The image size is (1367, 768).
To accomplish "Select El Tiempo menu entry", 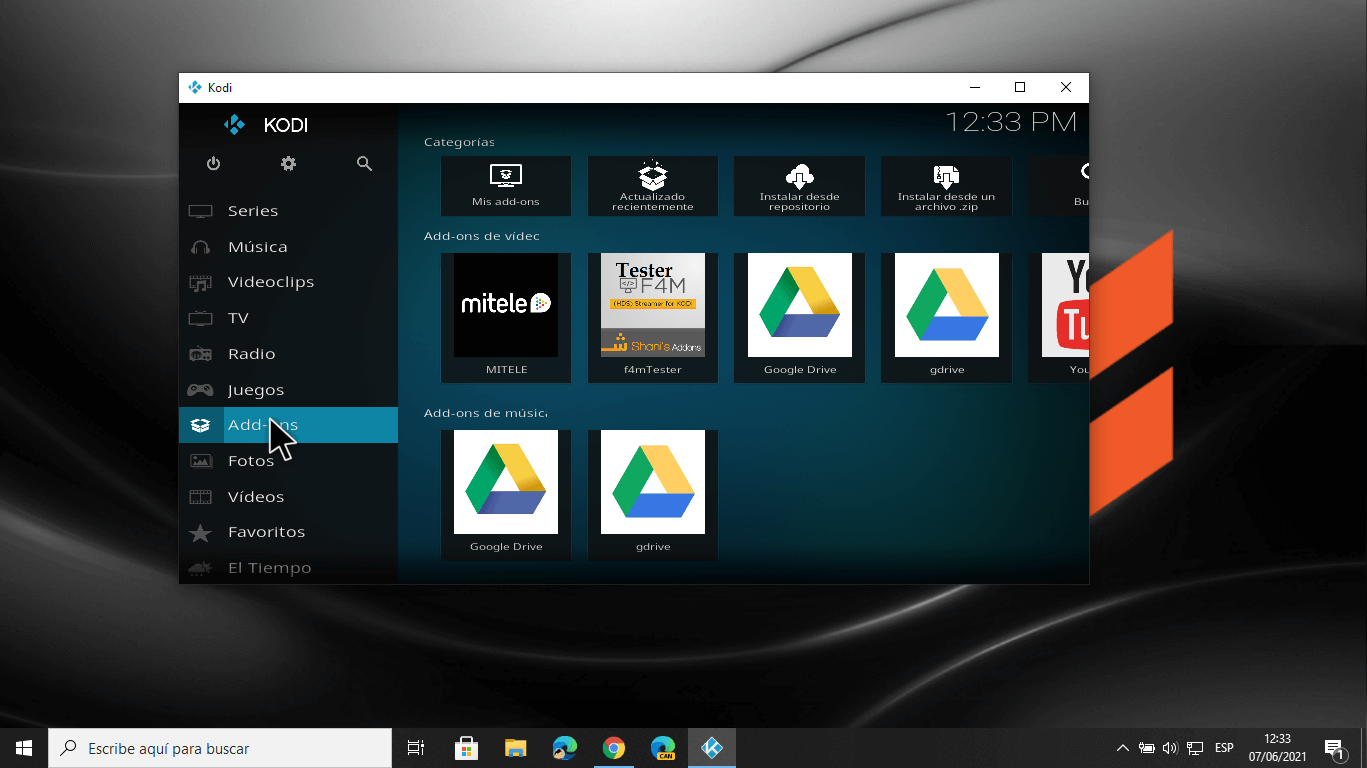I will (x=288, y=568).
